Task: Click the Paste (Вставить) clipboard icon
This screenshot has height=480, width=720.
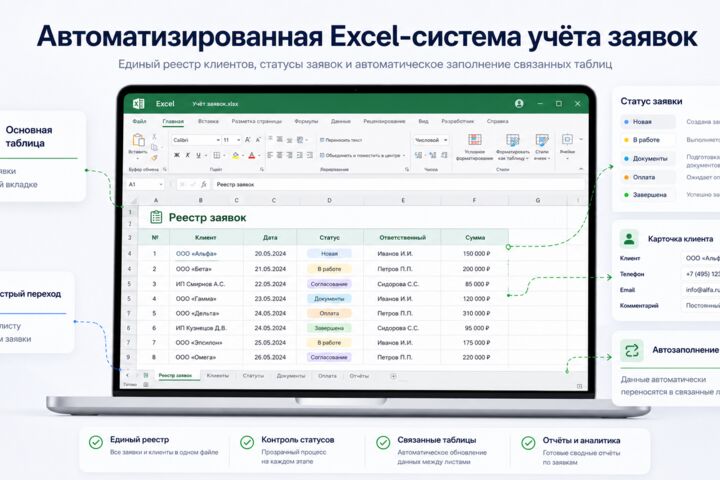Action: tap(138, 140)
